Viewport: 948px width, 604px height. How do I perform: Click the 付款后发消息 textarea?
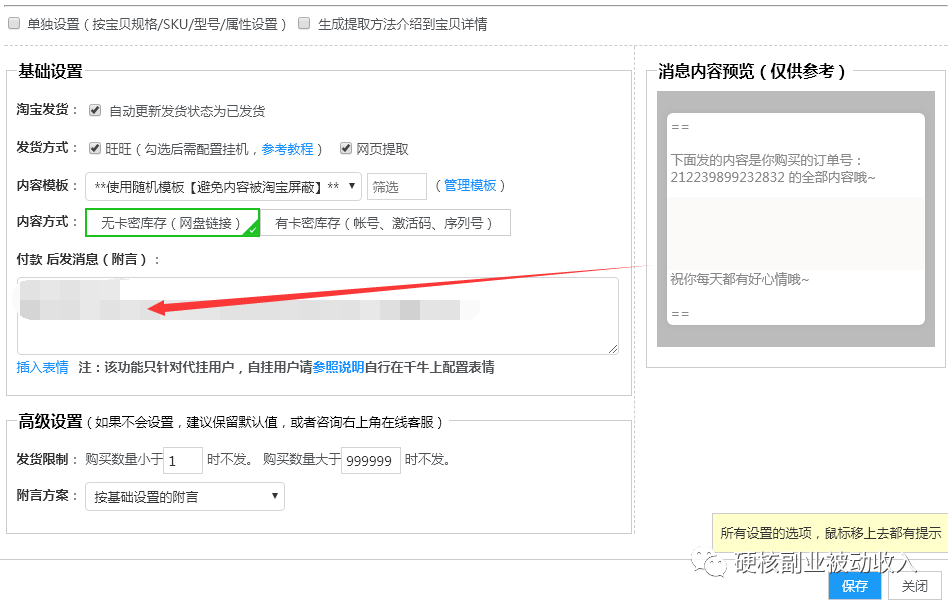[x=317, y=316]
